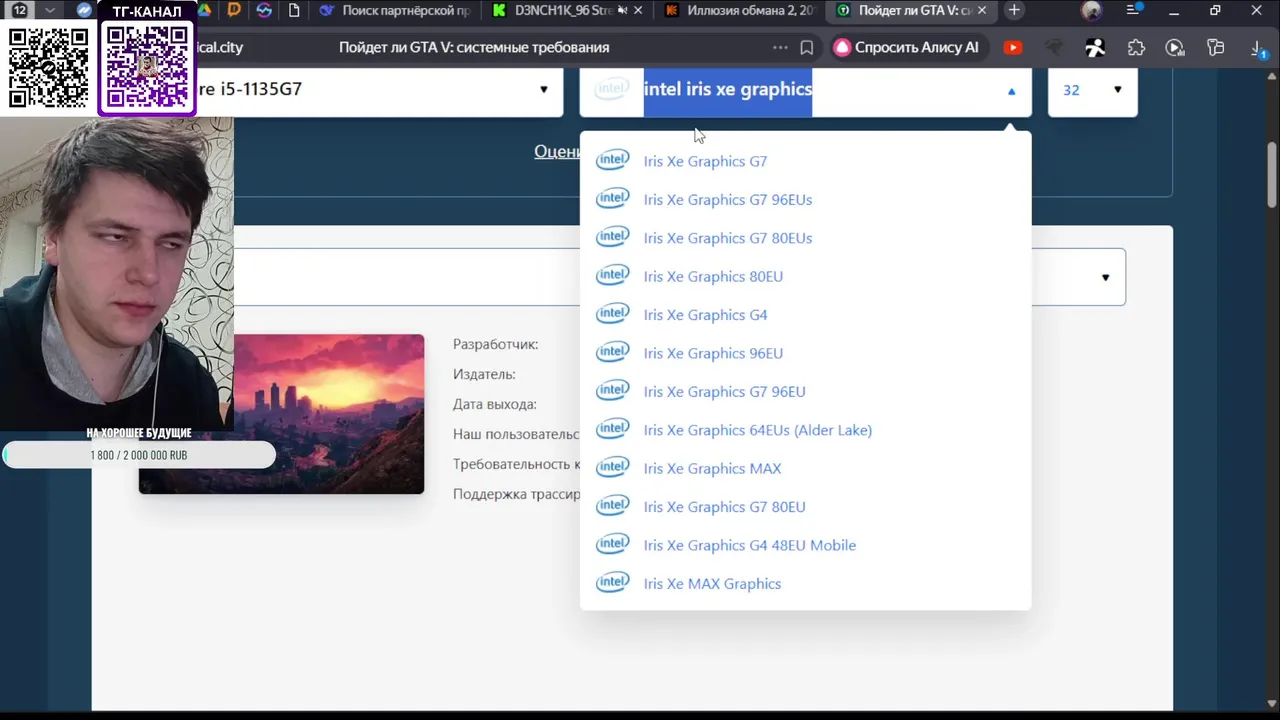This screenshot has height=720, width=1280.
Task: Click the Издатель label
Action: 484,374
